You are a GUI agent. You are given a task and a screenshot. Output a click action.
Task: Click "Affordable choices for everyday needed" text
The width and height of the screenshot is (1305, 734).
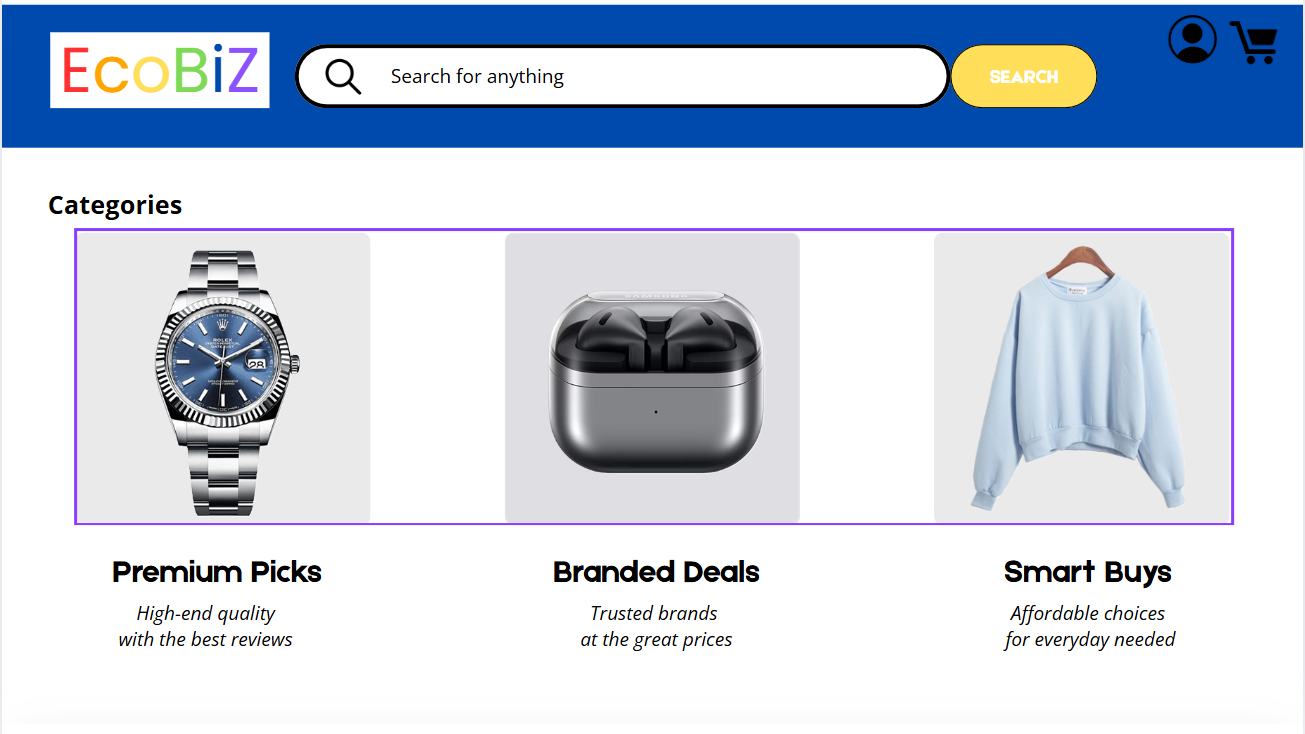pos(1089,627)
